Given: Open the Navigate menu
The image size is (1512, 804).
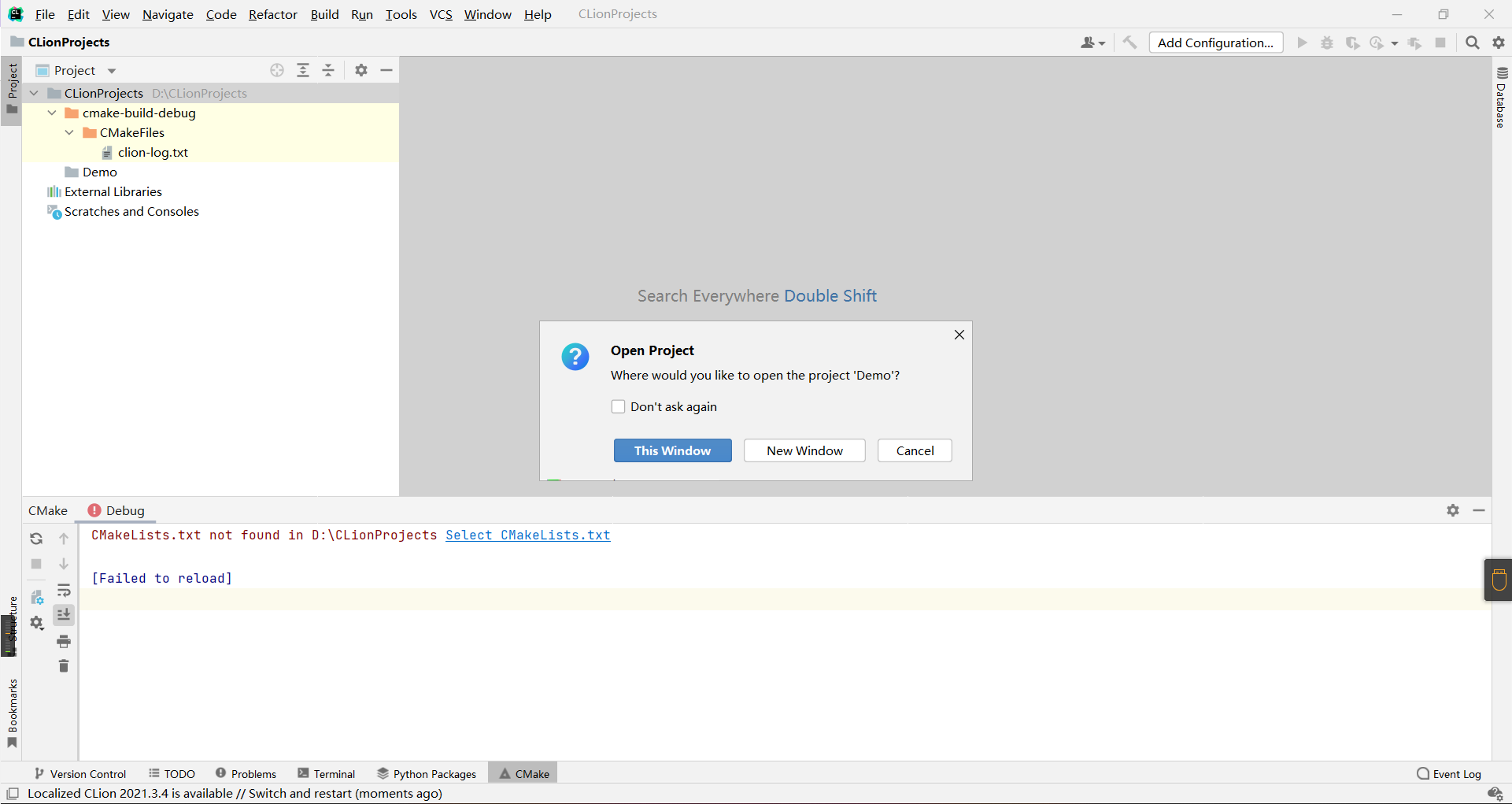Looking at the screenshot, I should [x=168, y=14].
